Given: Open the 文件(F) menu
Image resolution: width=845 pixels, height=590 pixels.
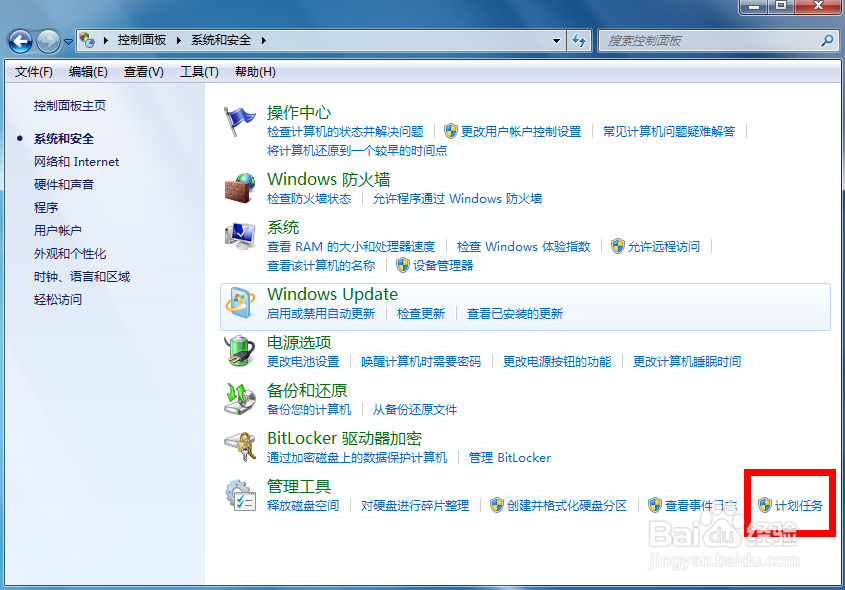Looking at the screenshot, I should click(33, 72).
